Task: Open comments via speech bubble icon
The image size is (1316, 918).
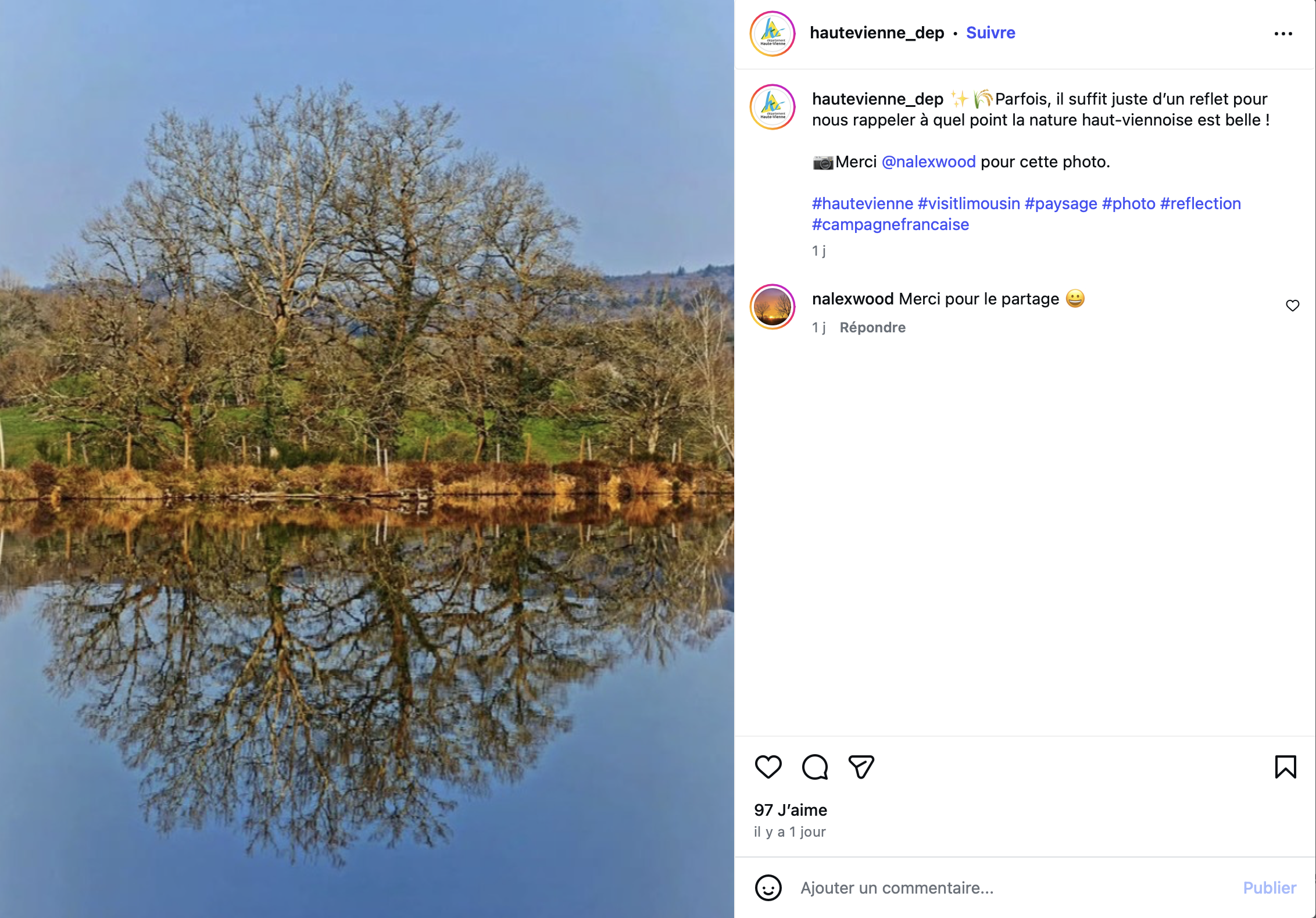Action: [x=815, y=767]
